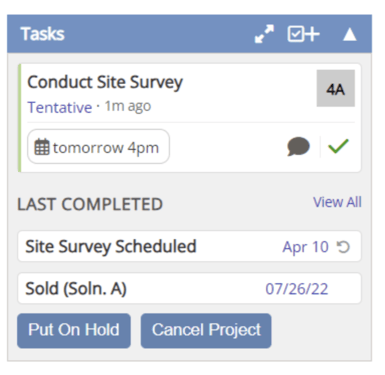The image size is (385, 375).
Task: Open the Tentative status link
Action: click(x=60, y=107)
